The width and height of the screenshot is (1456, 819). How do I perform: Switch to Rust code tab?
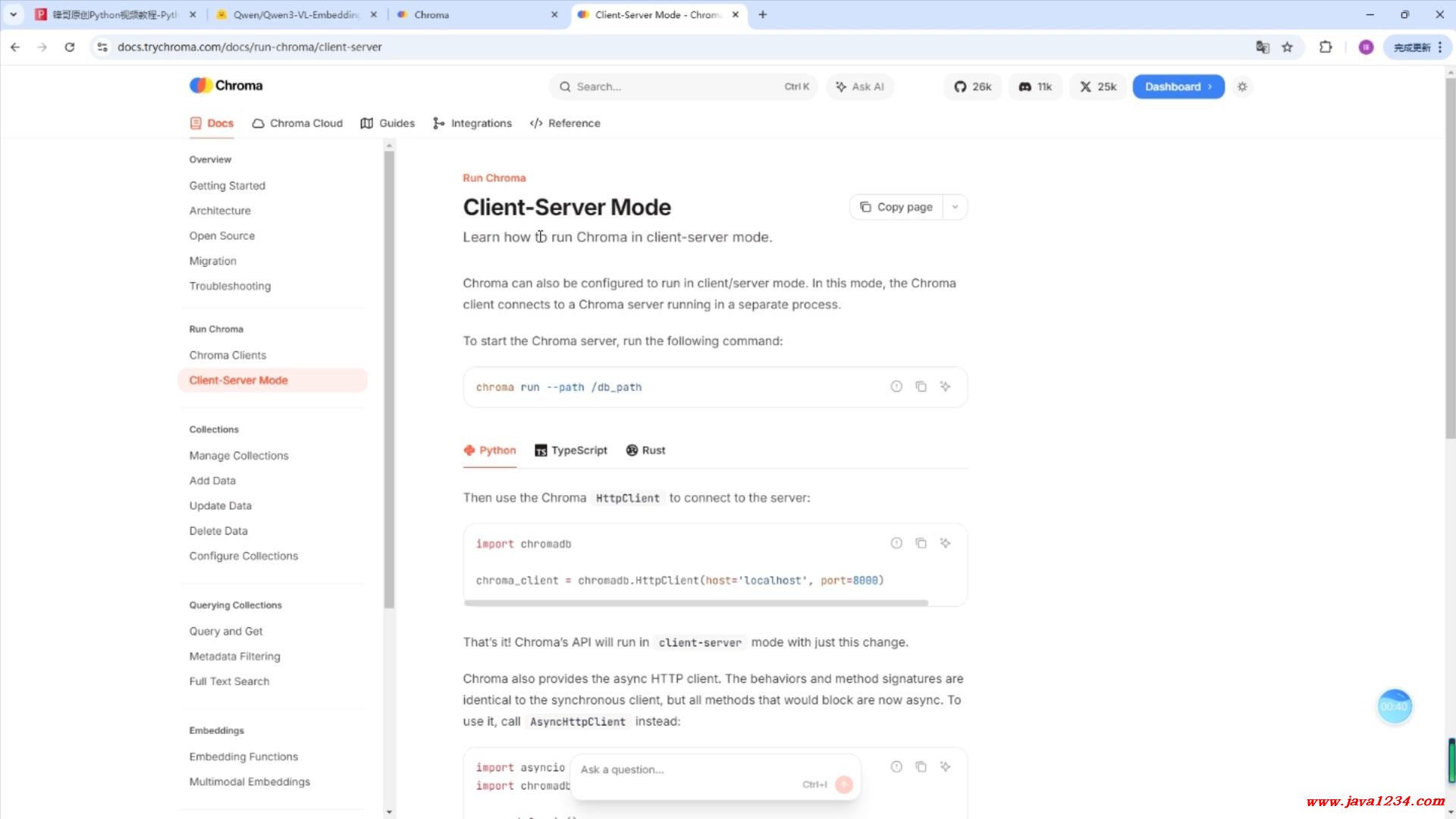coord(645,450)
